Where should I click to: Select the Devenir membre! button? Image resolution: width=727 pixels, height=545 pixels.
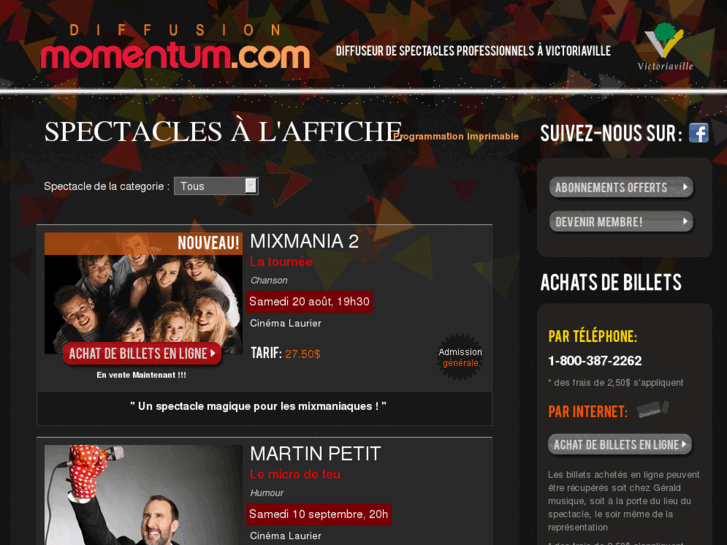pyautogui.click(x=621, y=222)
